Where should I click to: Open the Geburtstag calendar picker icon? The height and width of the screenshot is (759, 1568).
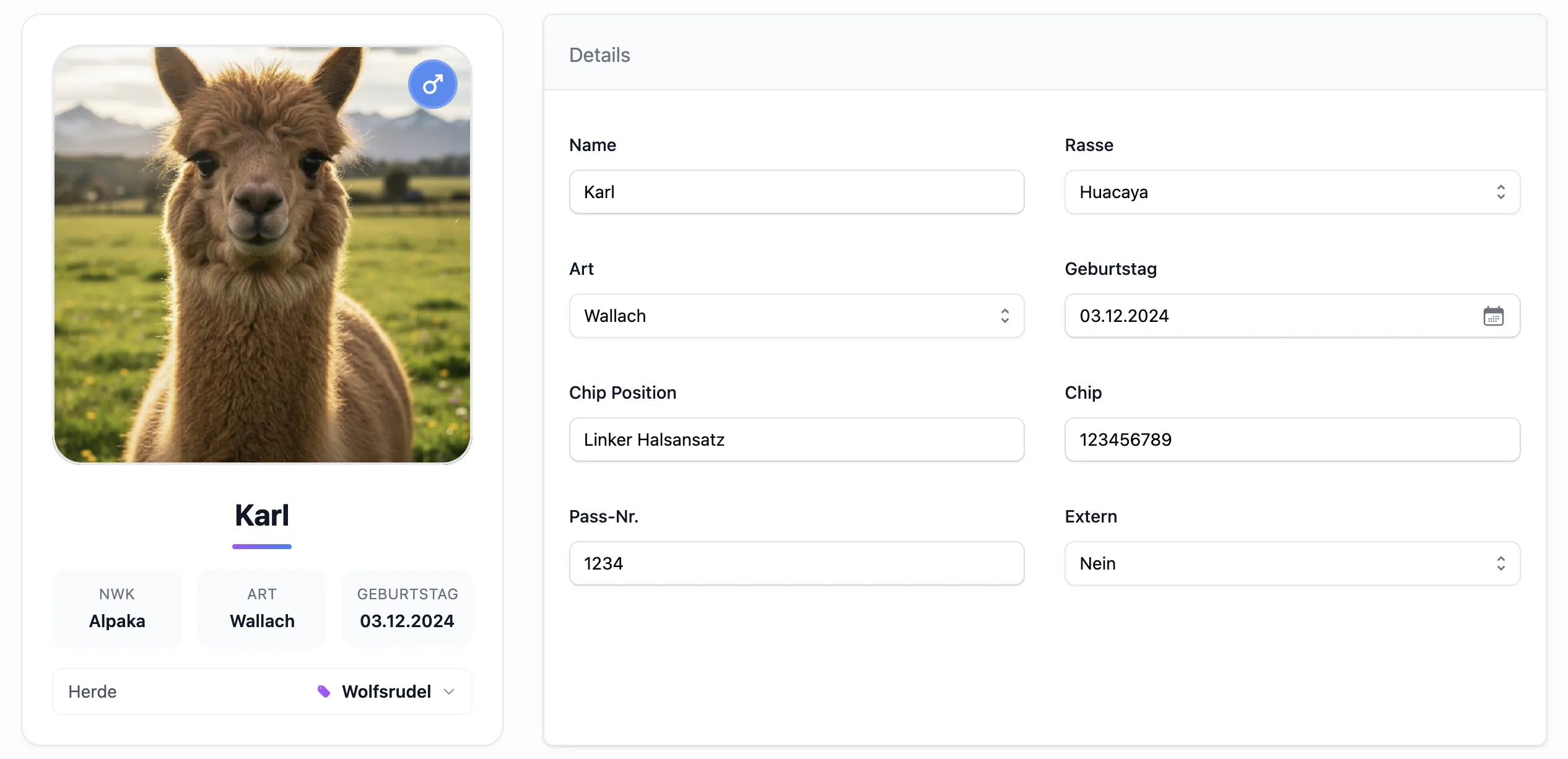pos(1493,316)
